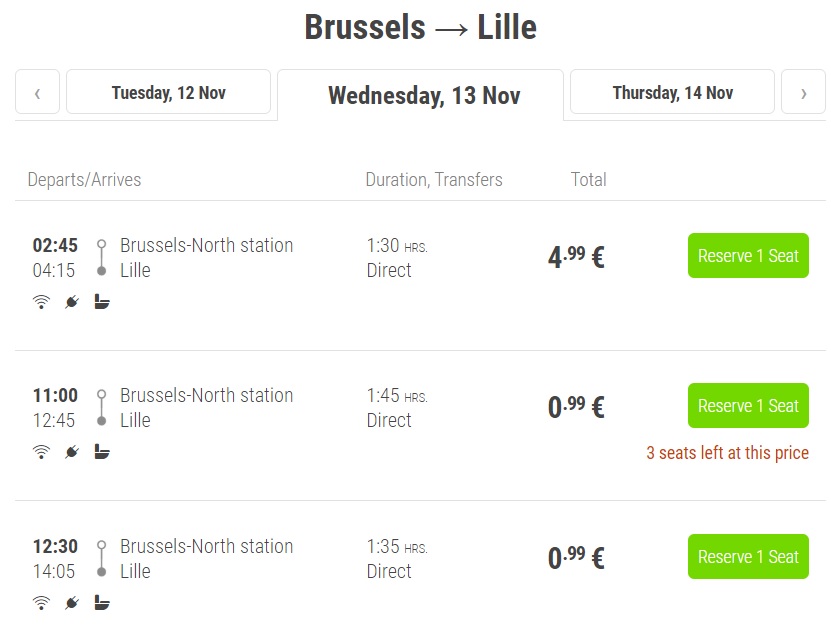Viewport: 831px width, 641px height.
Task: Show later dates via the right chevron
Action: (x=803, y=91)
